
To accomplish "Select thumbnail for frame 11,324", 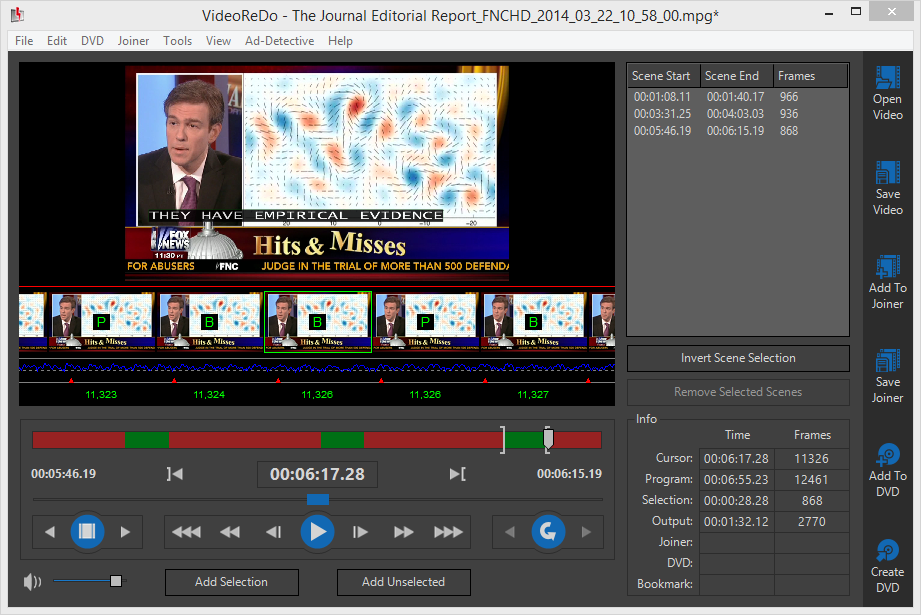I will coord(209,322).
